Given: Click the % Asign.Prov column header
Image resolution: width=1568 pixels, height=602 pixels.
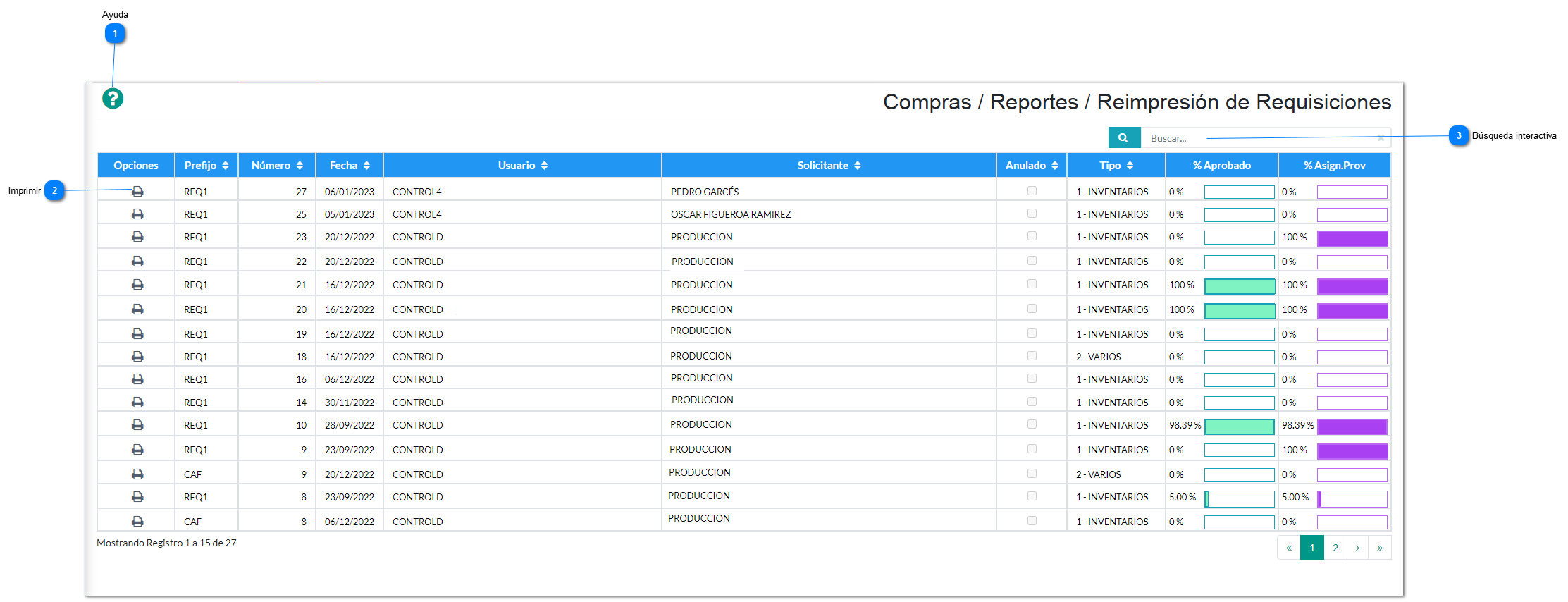Looking at the screenshot, I should (x=1335, y=166).
